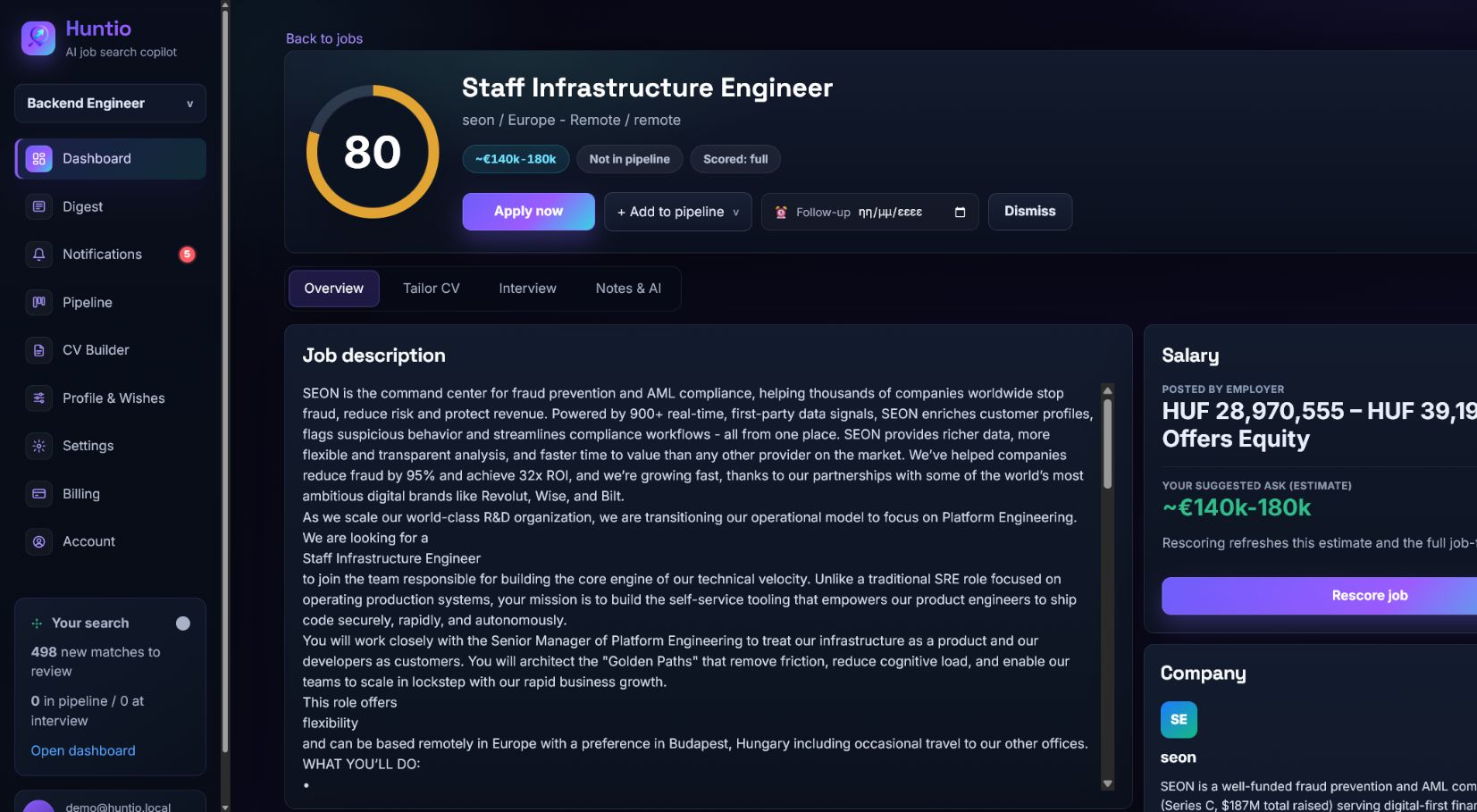The width and height of the screenshot is (1477, 812).
Task: Click the Billing card icon
Action: (x=38, y=493)
